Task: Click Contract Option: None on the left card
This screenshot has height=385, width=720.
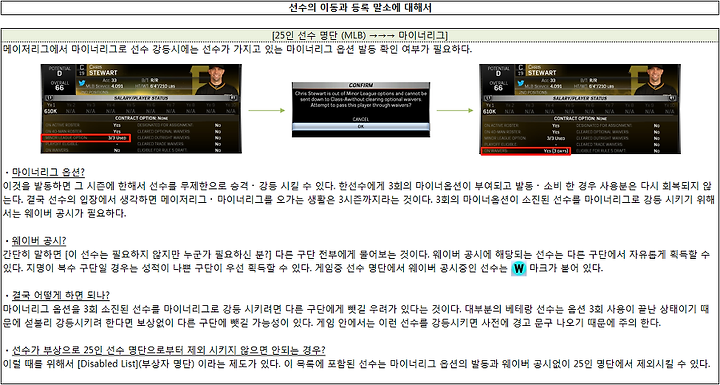Action: coord(141,118)
